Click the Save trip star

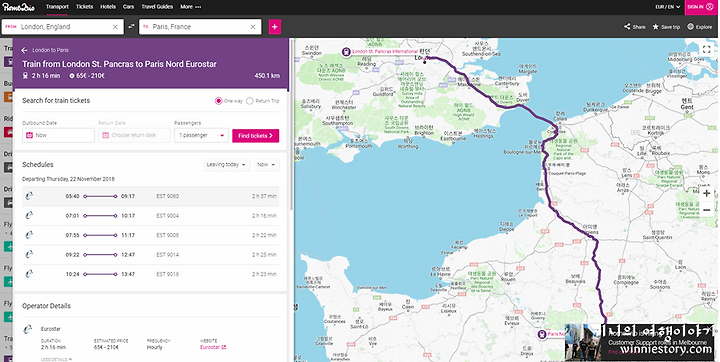tap(656, 27)
